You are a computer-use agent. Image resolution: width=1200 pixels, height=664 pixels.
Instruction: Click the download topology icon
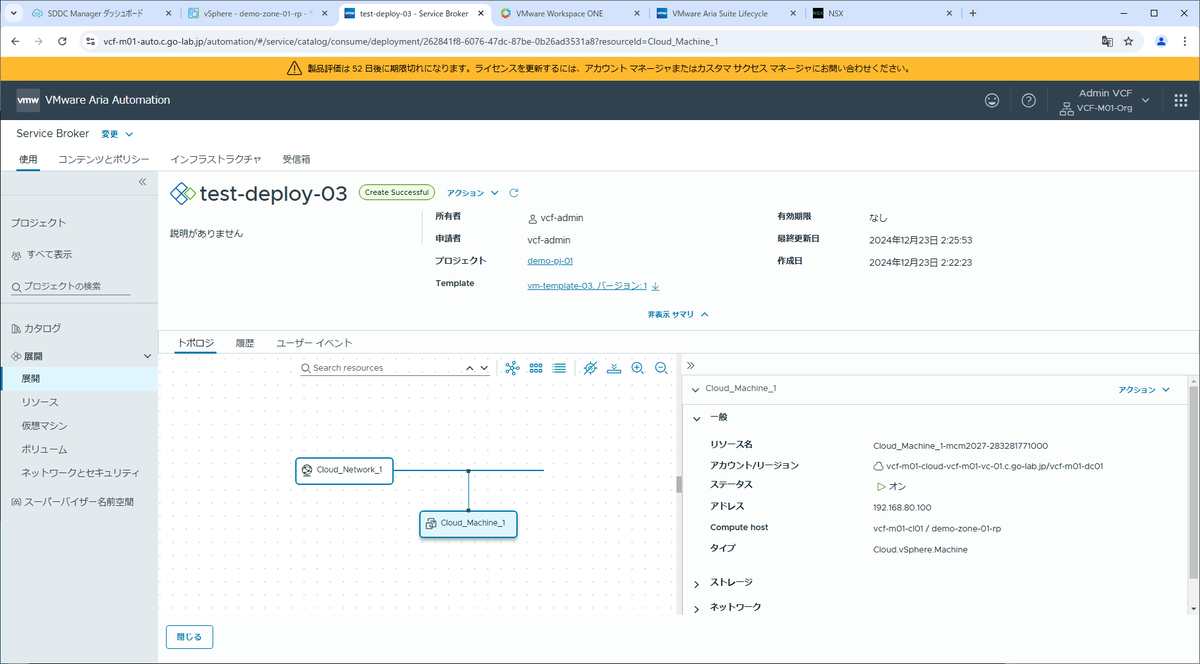point(614,368)
